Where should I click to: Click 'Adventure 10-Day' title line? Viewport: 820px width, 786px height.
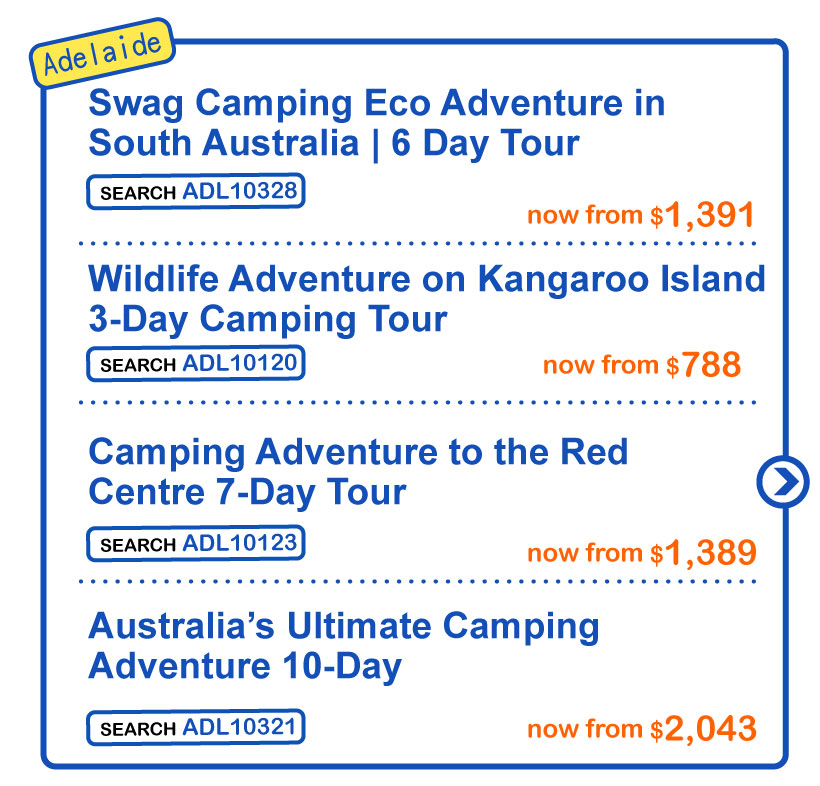(245, 666)
